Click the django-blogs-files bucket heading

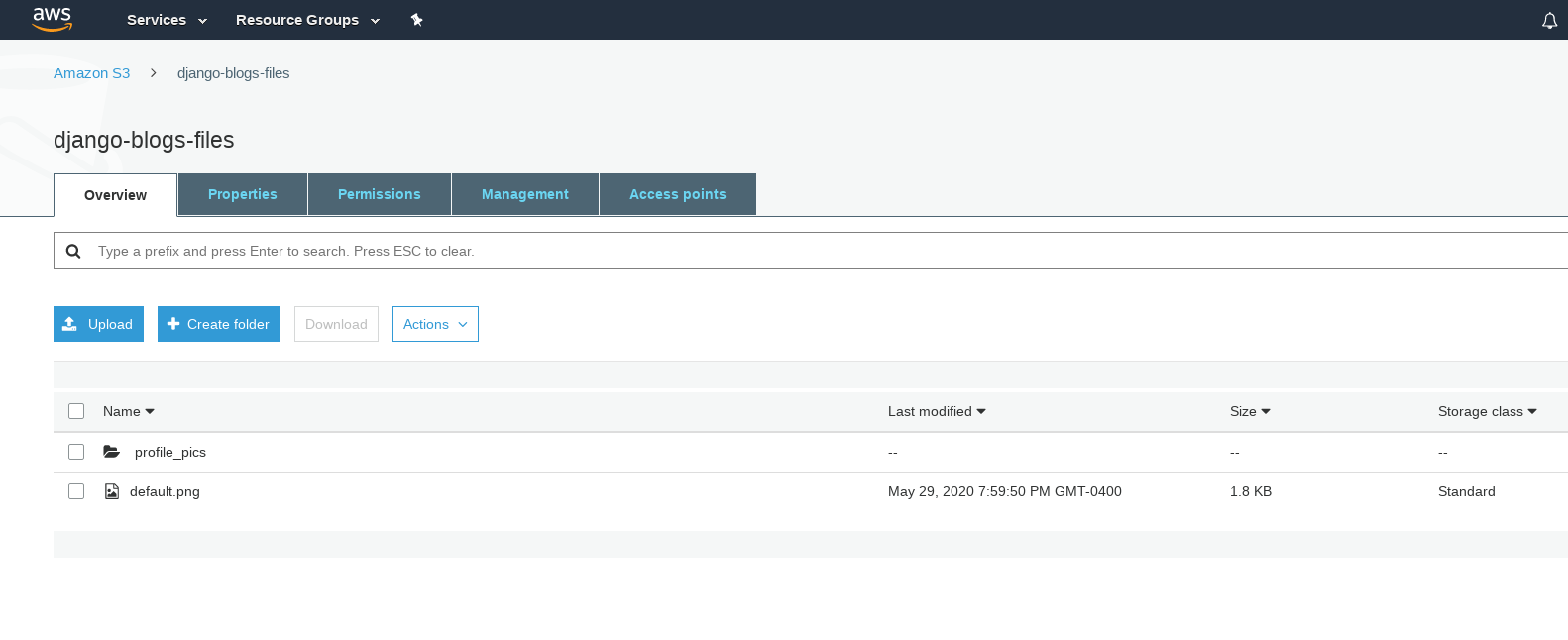pos(144,140)
